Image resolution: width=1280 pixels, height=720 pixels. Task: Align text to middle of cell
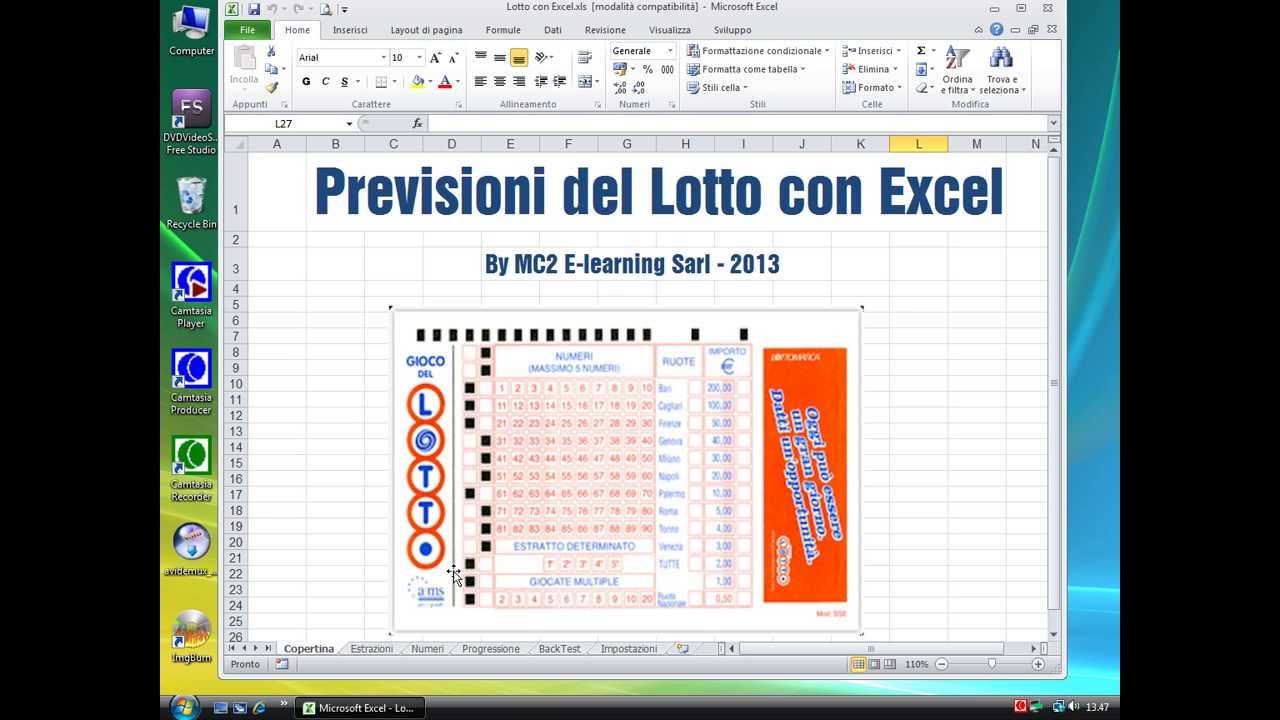(500, 57)
